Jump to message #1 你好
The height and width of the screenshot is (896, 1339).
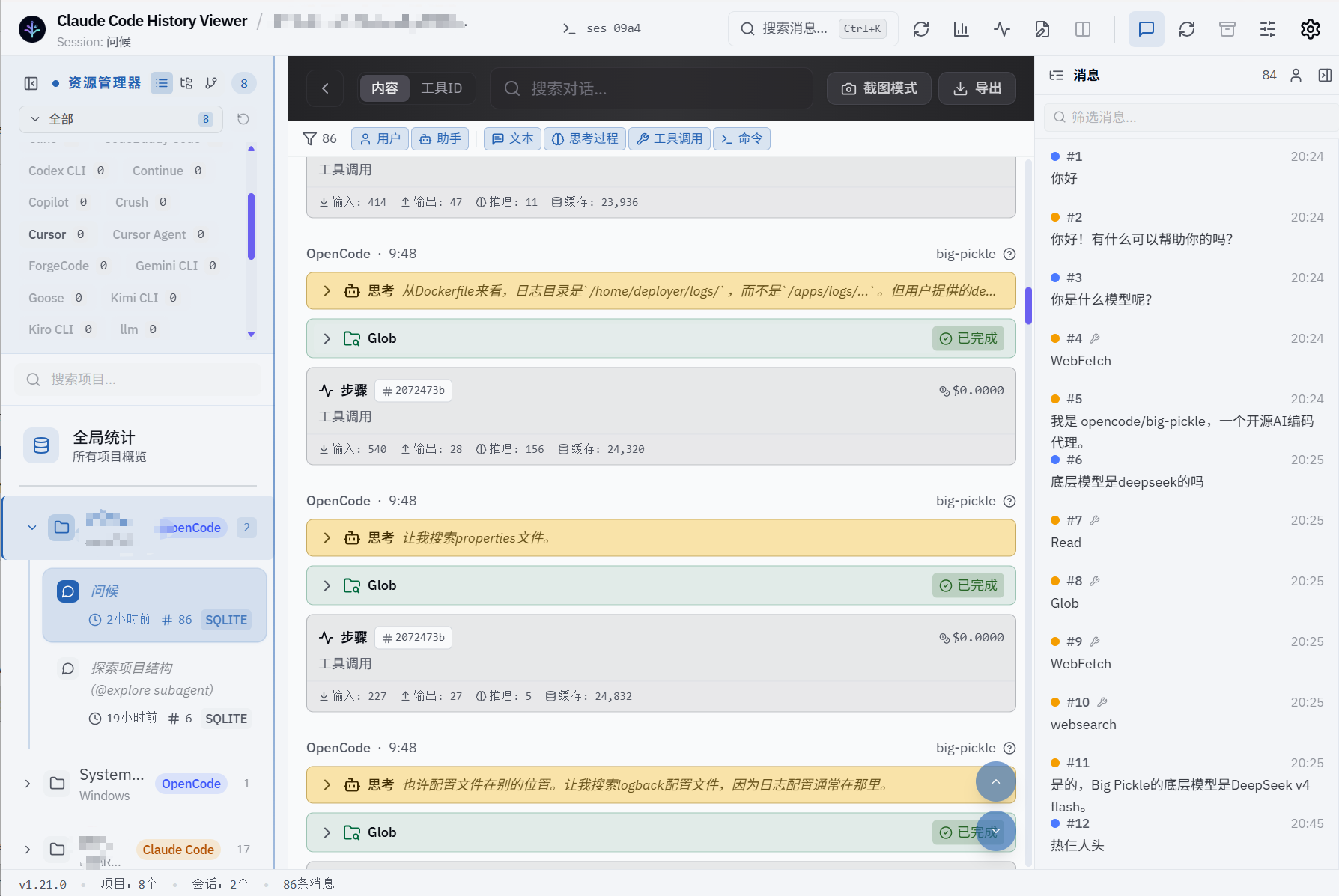pyautogui.click(x=1187, y=168)
